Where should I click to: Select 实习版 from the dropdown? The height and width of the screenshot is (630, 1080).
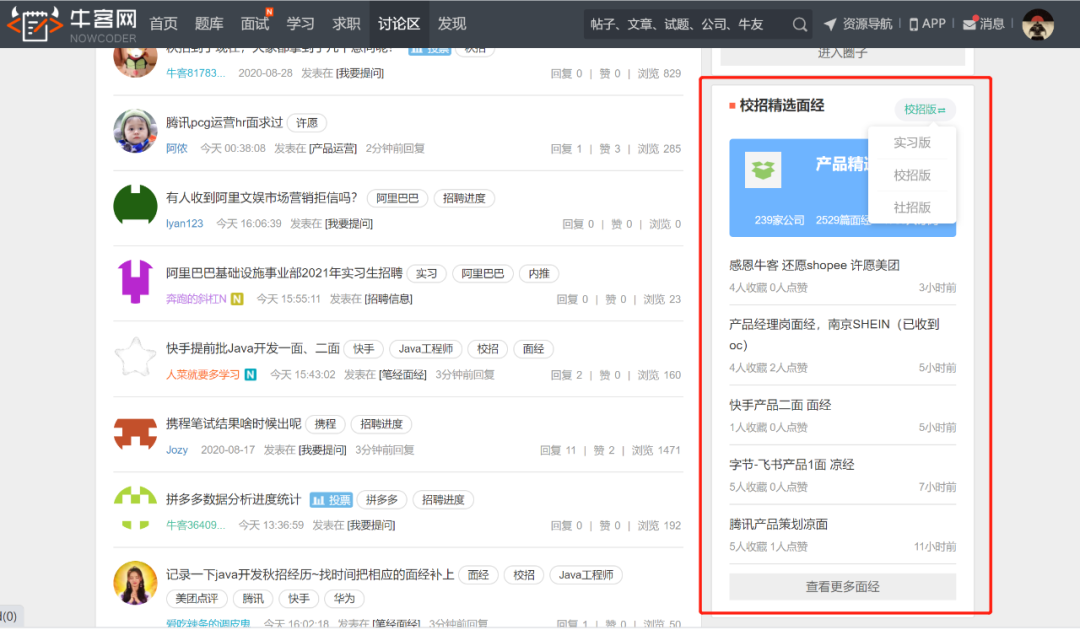coord(912,143)
